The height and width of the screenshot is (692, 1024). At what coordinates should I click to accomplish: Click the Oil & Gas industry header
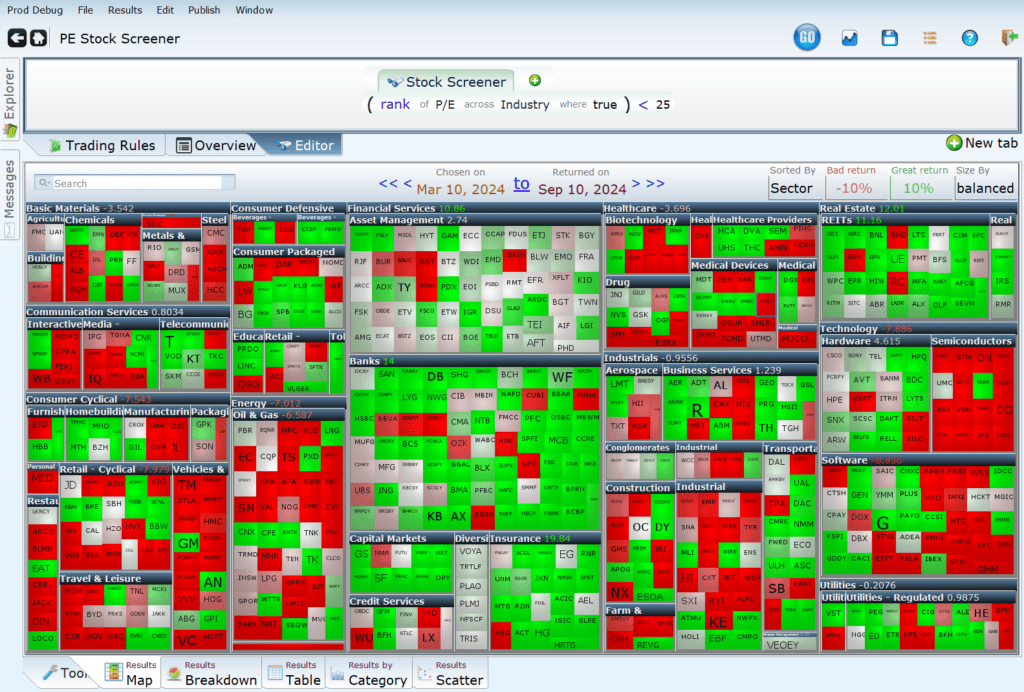[x=288, y=415]
